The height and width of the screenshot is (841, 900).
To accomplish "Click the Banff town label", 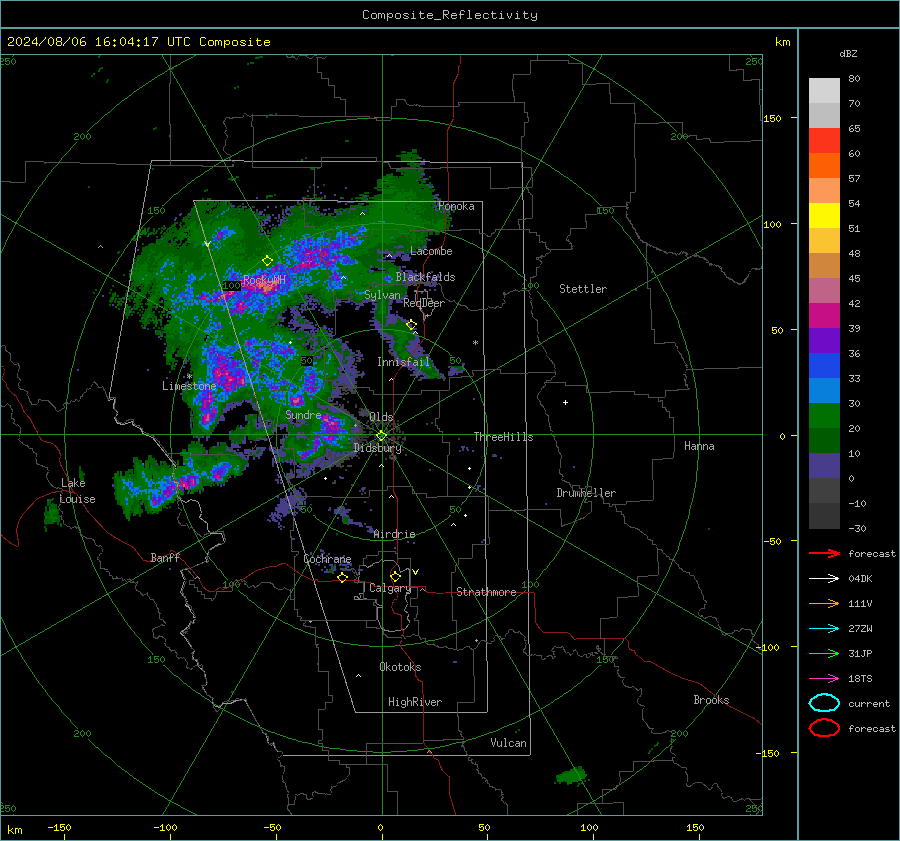I will [165, 557].
